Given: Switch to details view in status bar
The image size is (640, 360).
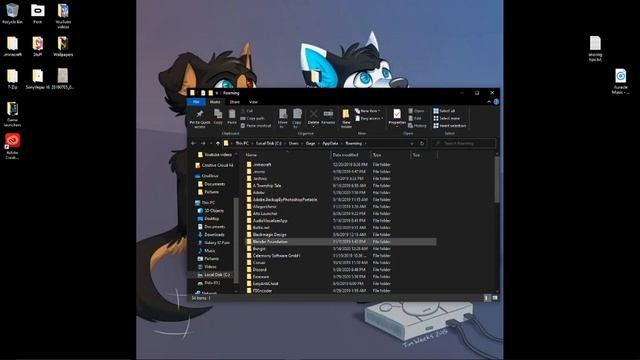Looking at the screenshot, I should tap(487, 298).
